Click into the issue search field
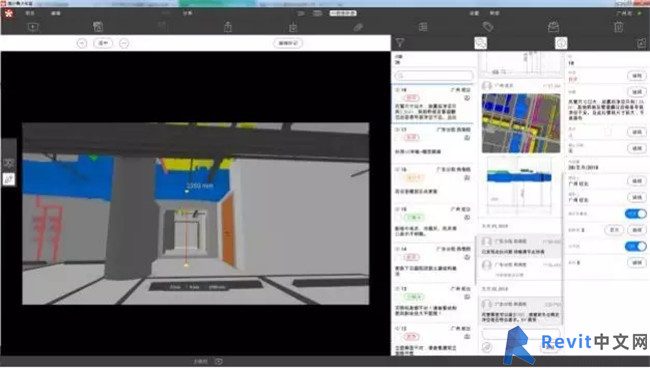 tap(434, 76)
